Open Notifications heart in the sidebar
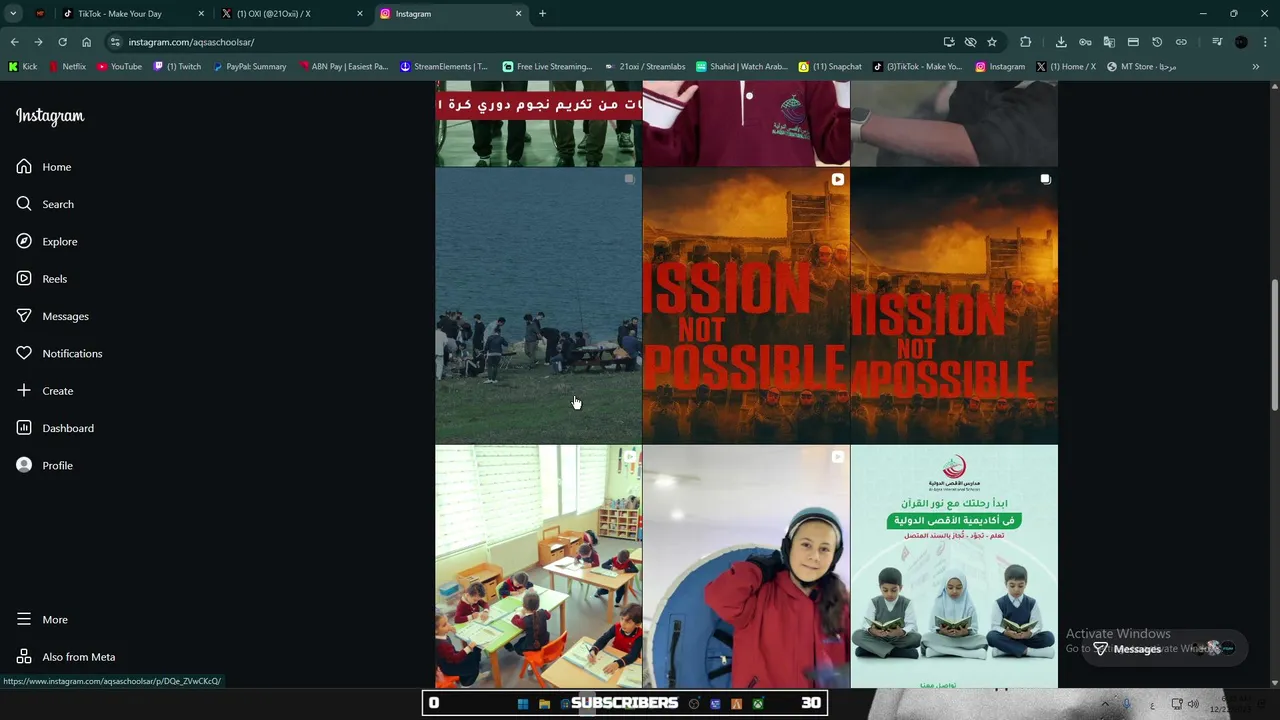 [x=59, y=353]
